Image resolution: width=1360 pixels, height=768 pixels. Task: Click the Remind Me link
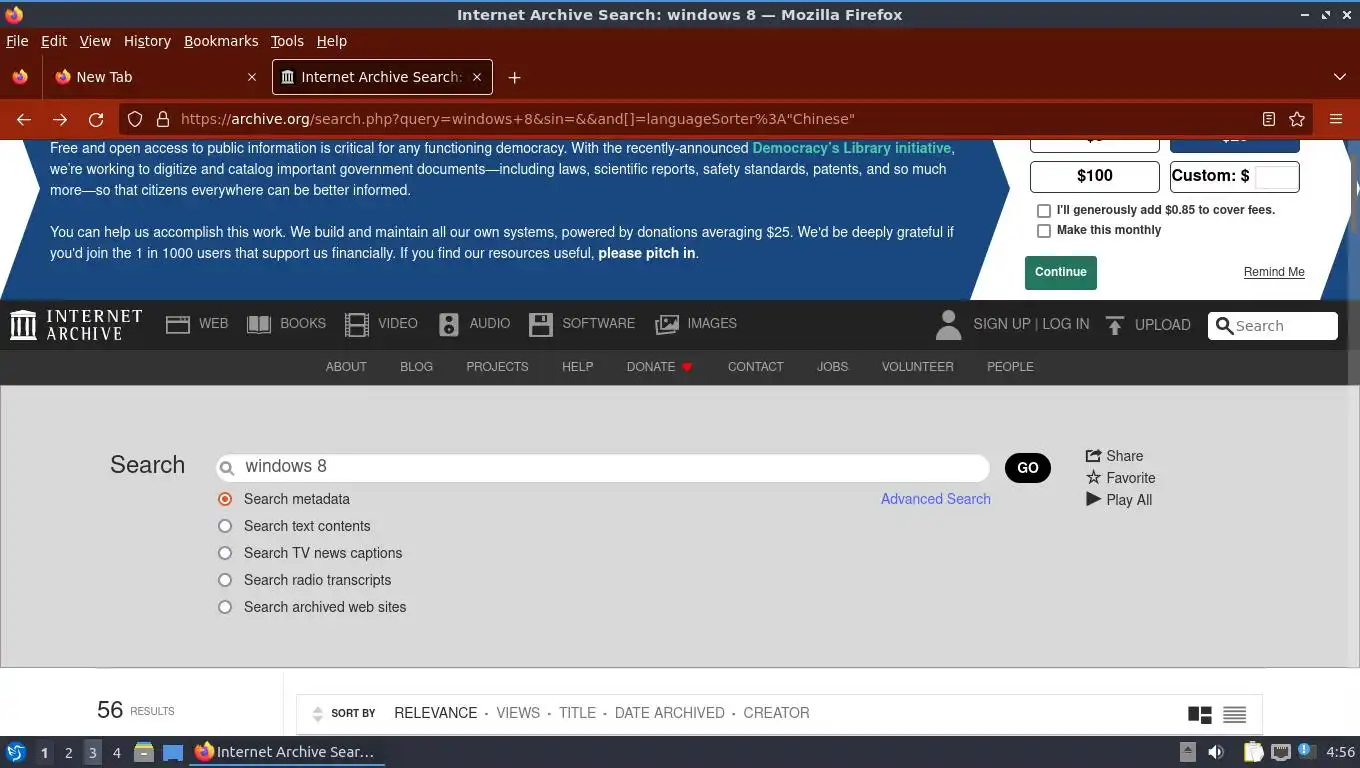[x=1274, y=272]
